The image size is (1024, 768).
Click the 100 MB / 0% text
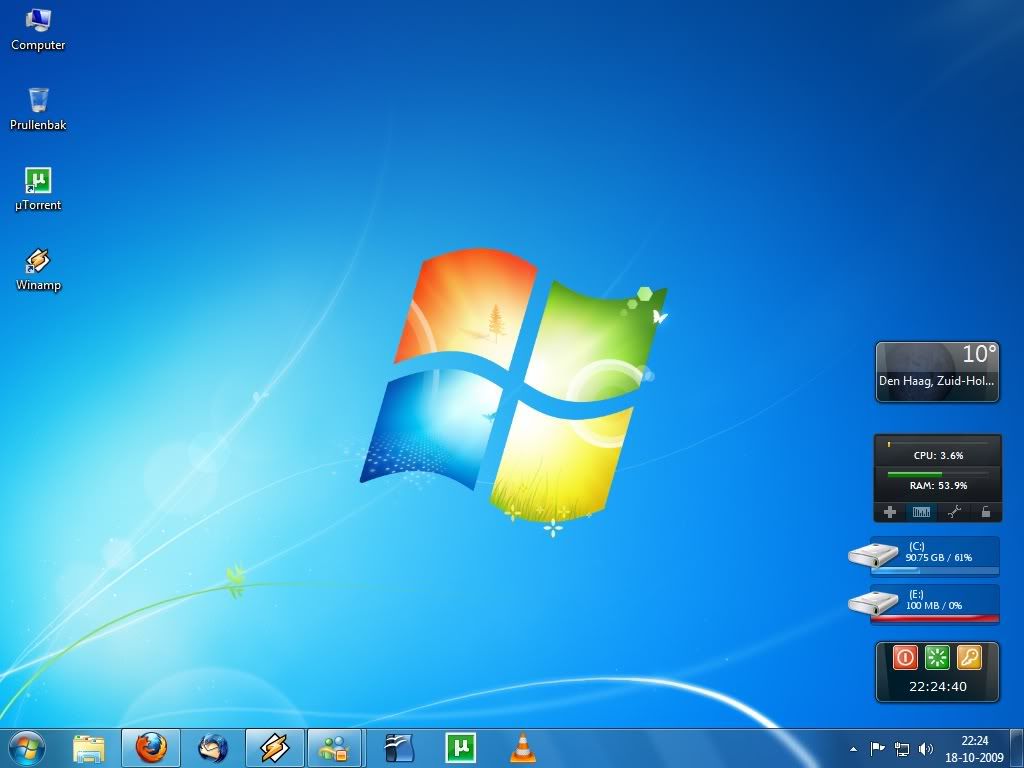[934, 606]
